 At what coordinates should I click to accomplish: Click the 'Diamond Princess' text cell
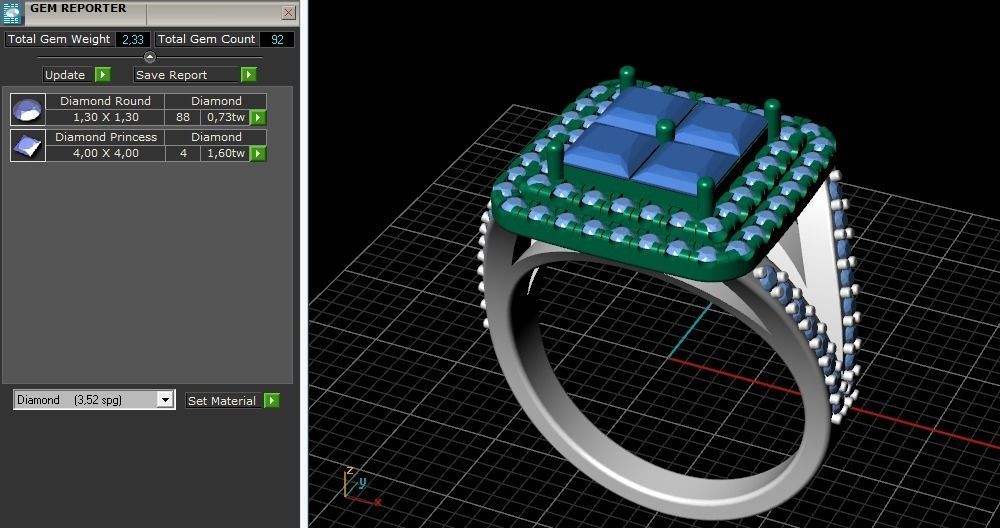(105, 137)
